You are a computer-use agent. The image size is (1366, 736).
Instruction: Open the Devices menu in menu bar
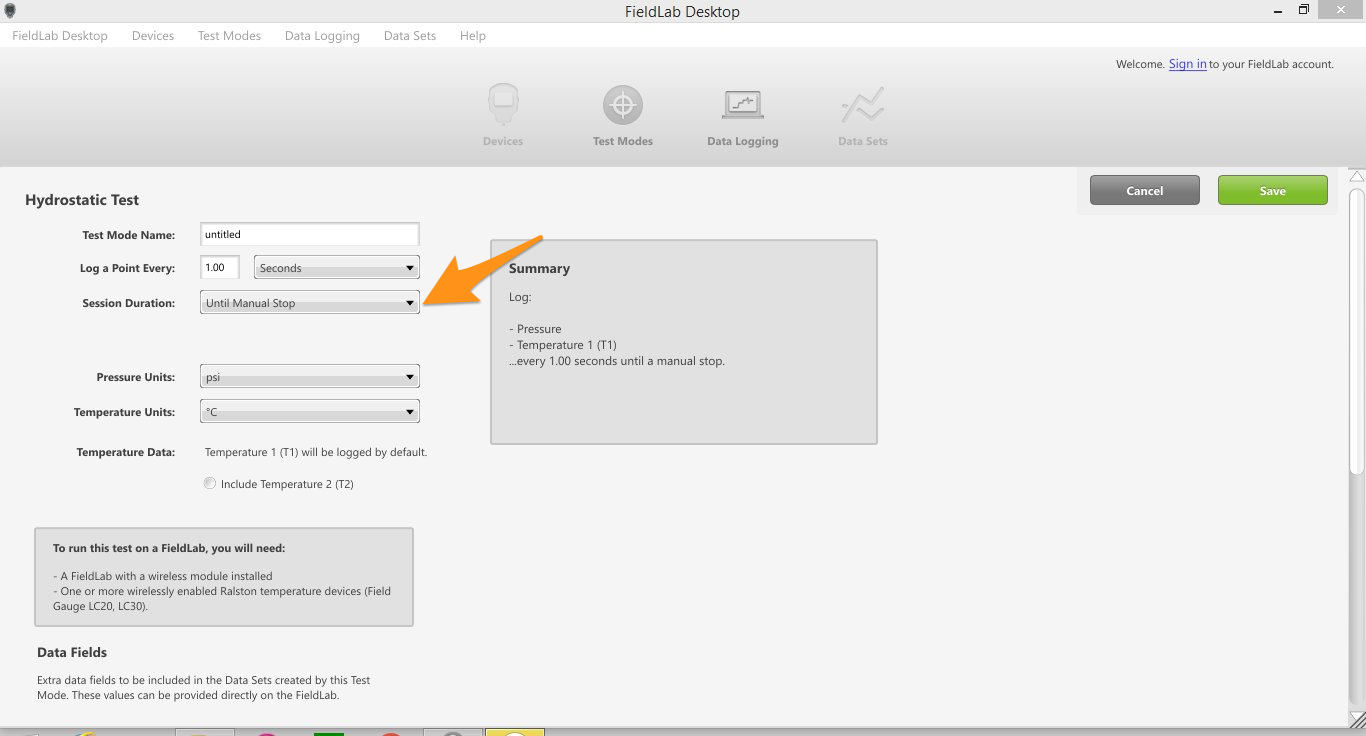153,36
